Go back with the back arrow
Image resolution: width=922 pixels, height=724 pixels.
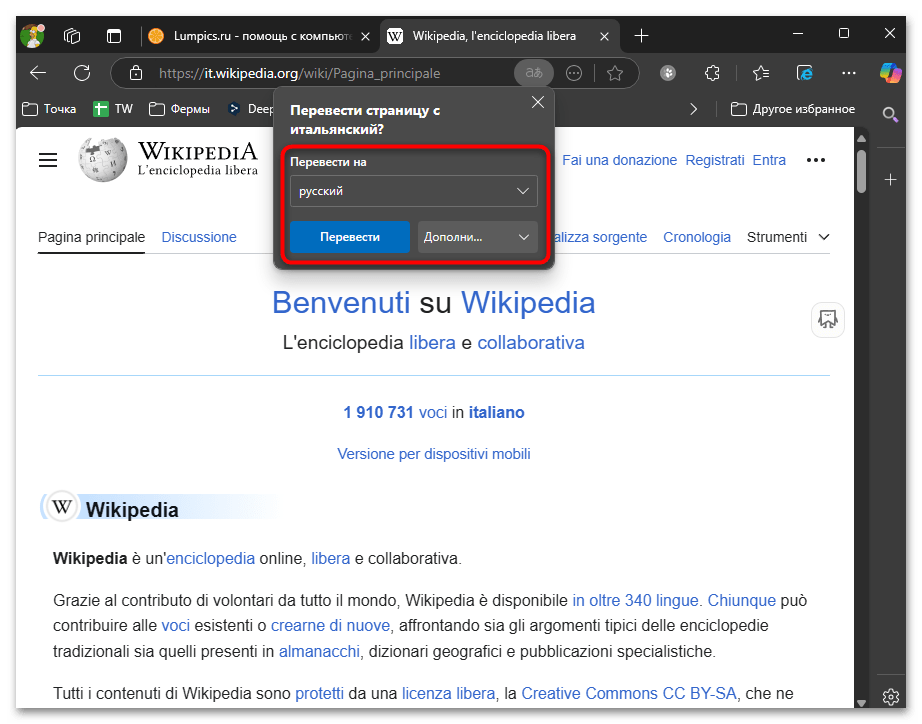click(x=38, y=73)
